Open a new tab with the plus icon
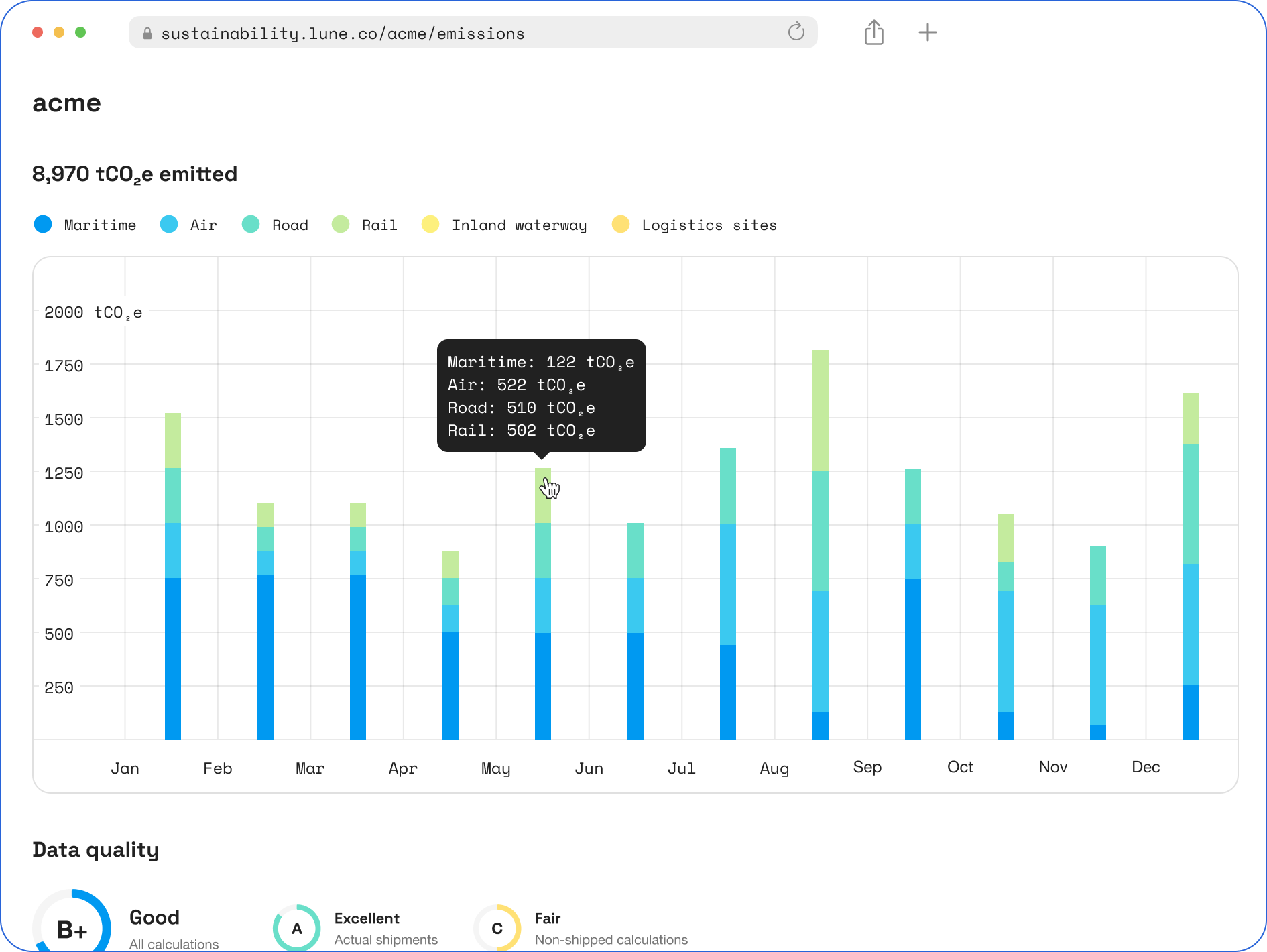The height and width of the screenshot is (952, 1267). click(927, 32)
